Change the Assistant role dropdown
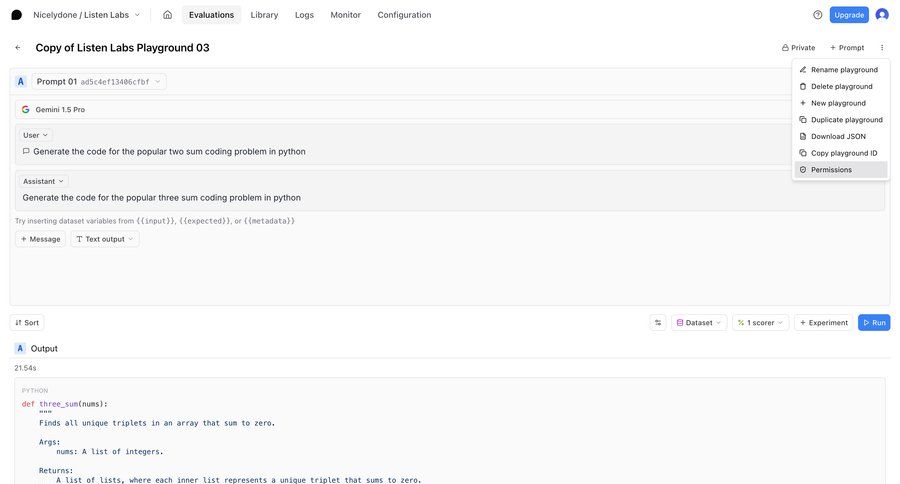900x484 pixels. point(43,181)
